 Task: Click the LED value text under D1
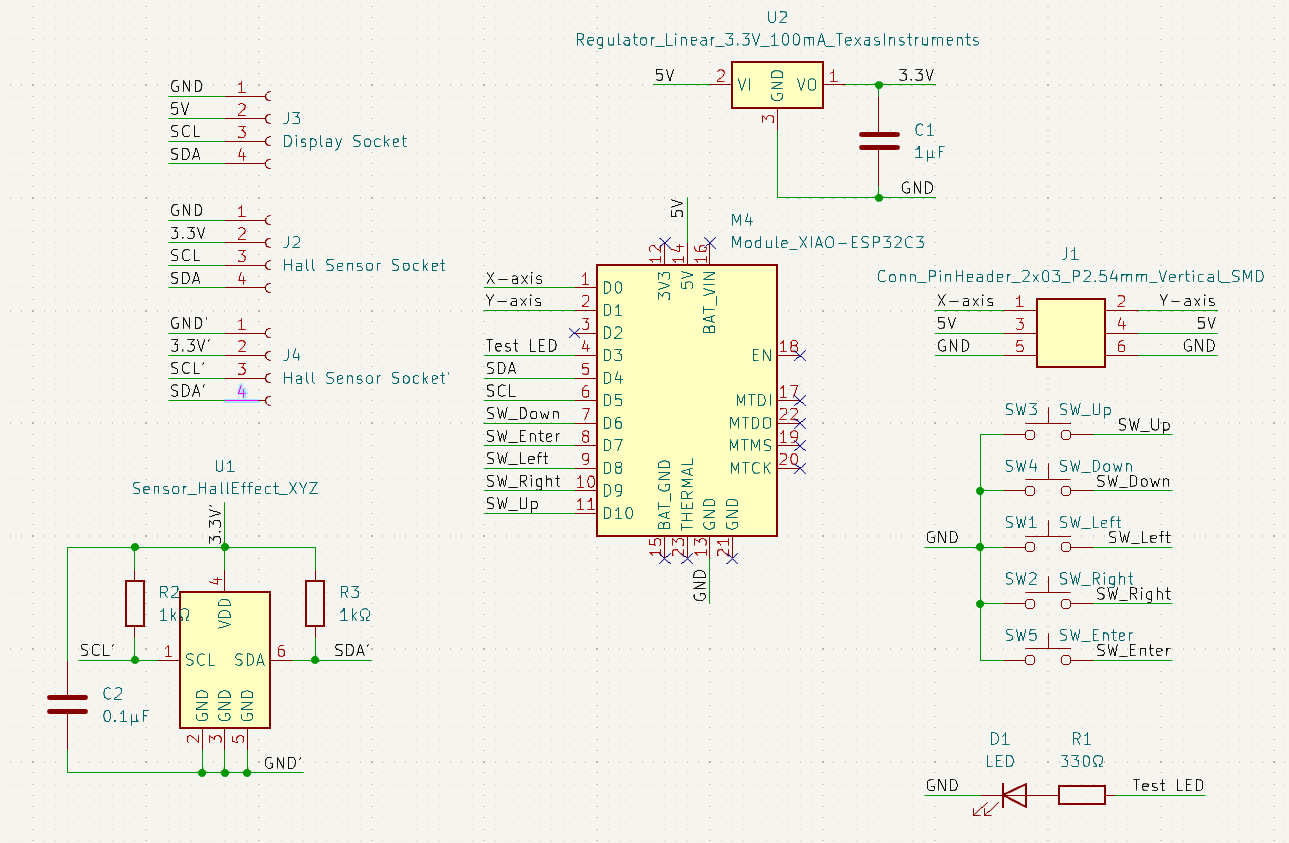point(1001,761)
